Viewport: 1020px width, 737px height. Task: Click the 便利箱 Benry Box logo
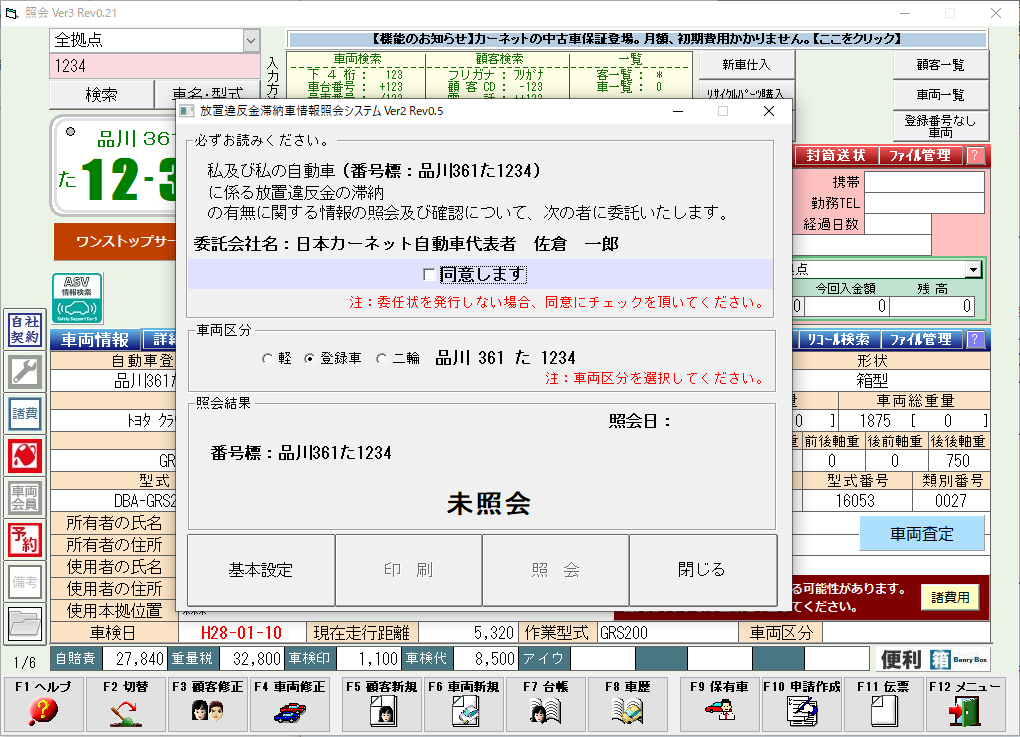(933, 659)
